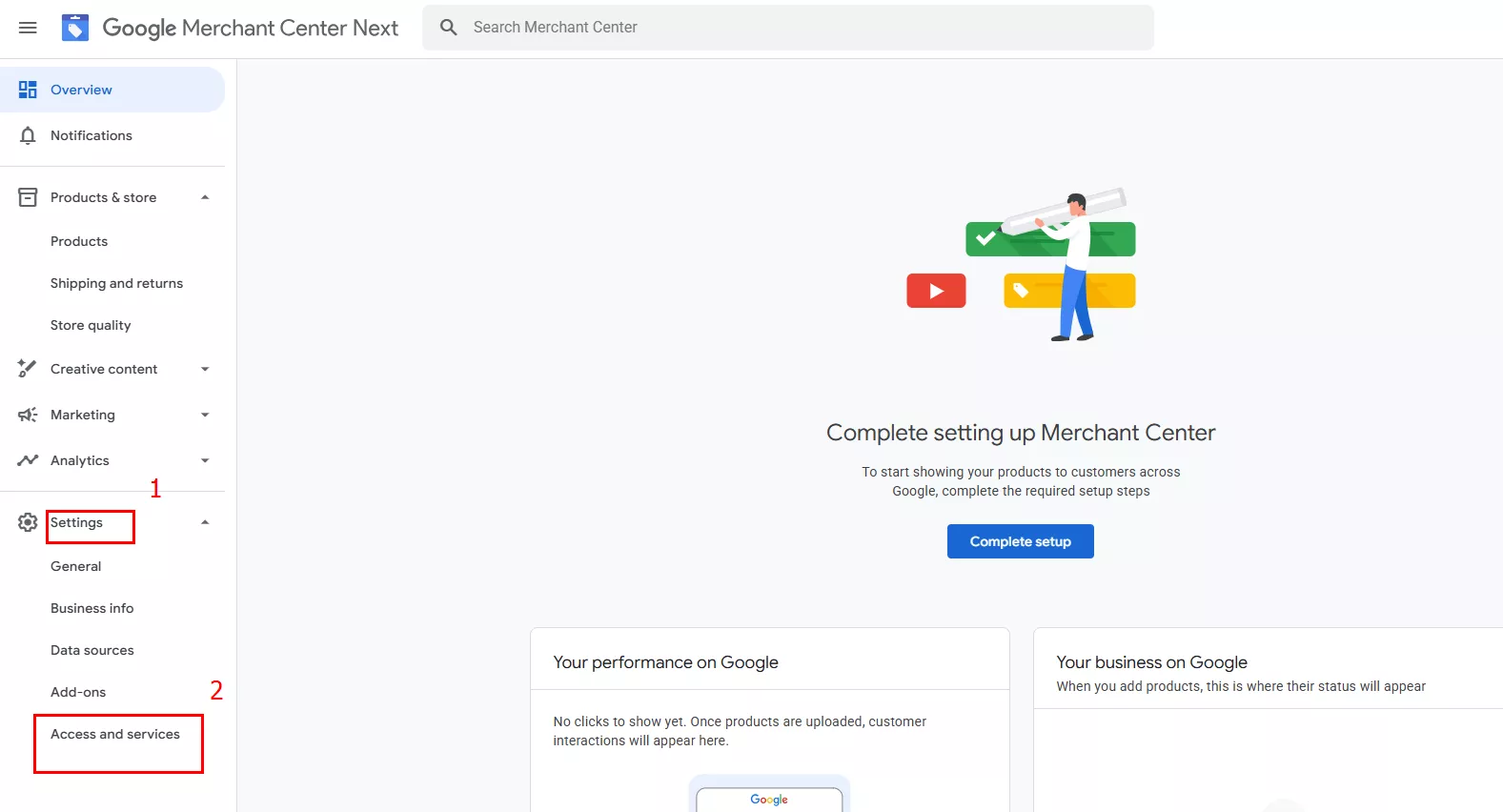Open Shipping and returns menu item
Image resolution: width=1503 pixels, height=812 pixels.
116,283
